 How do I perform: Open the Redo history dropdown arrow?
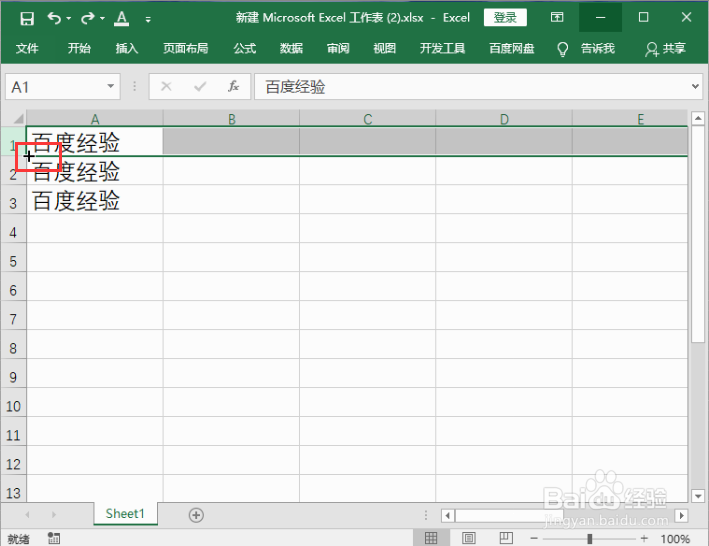pos(102,19)
